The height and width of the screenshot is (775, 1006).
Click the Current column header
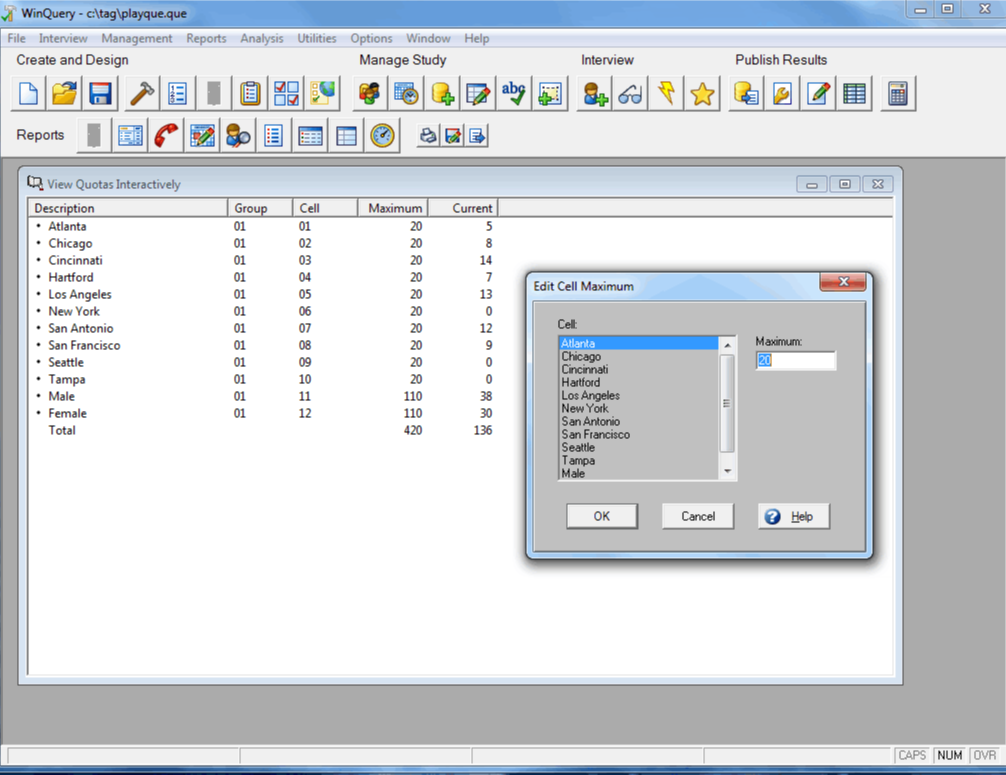(463, 208)
